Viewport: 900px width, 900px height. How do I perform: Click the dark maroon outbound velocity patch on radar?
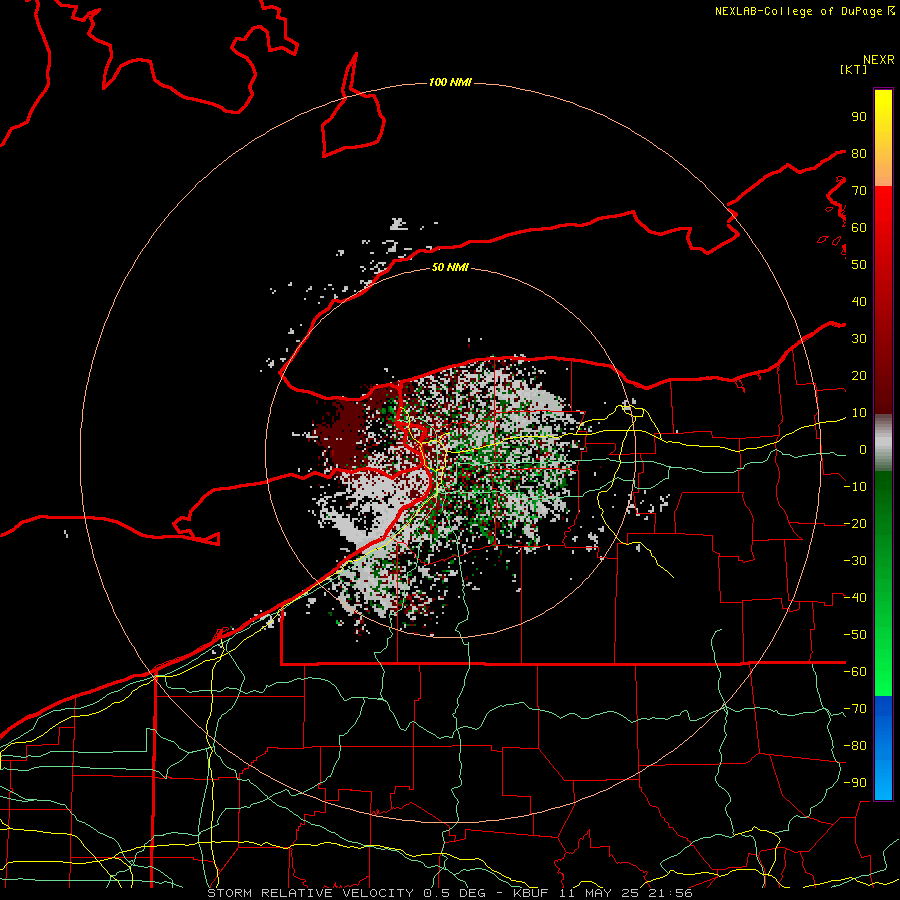[x=344, y=433]
